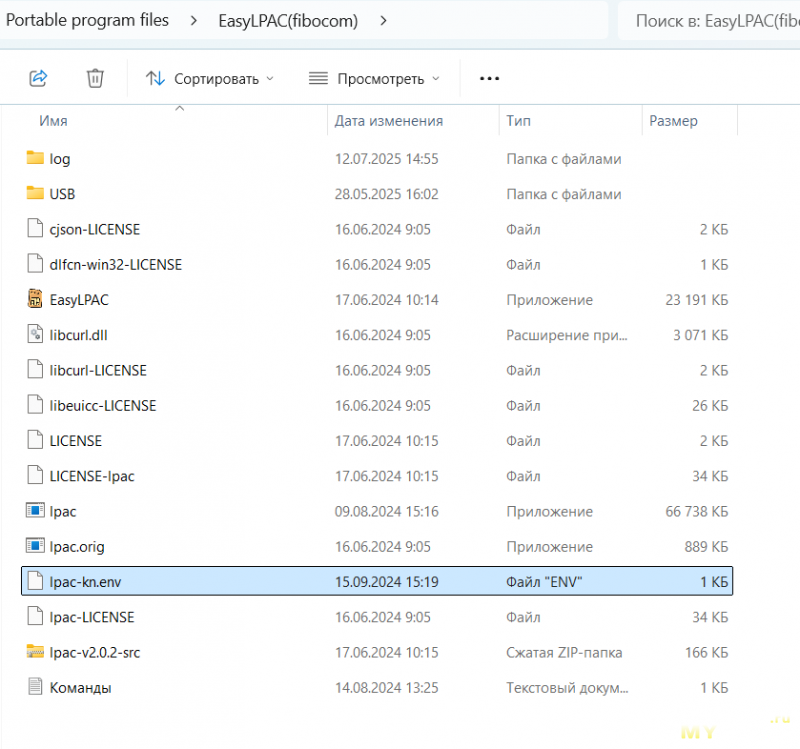
Task: Click size 889 КБ of lpac.orig
Action: tap(706, 546)
